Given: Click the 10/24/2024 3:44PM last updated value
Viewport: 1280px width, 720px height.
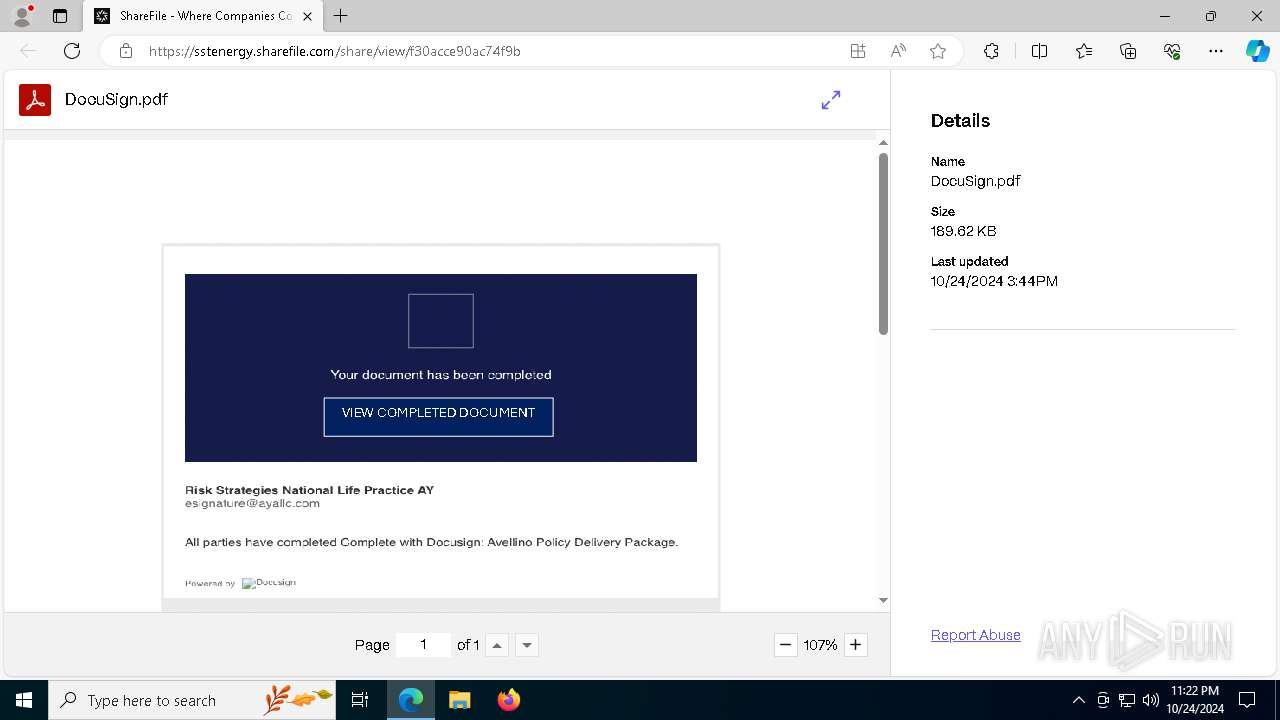Looking at the screenshot, I should [x=994, y=281].
